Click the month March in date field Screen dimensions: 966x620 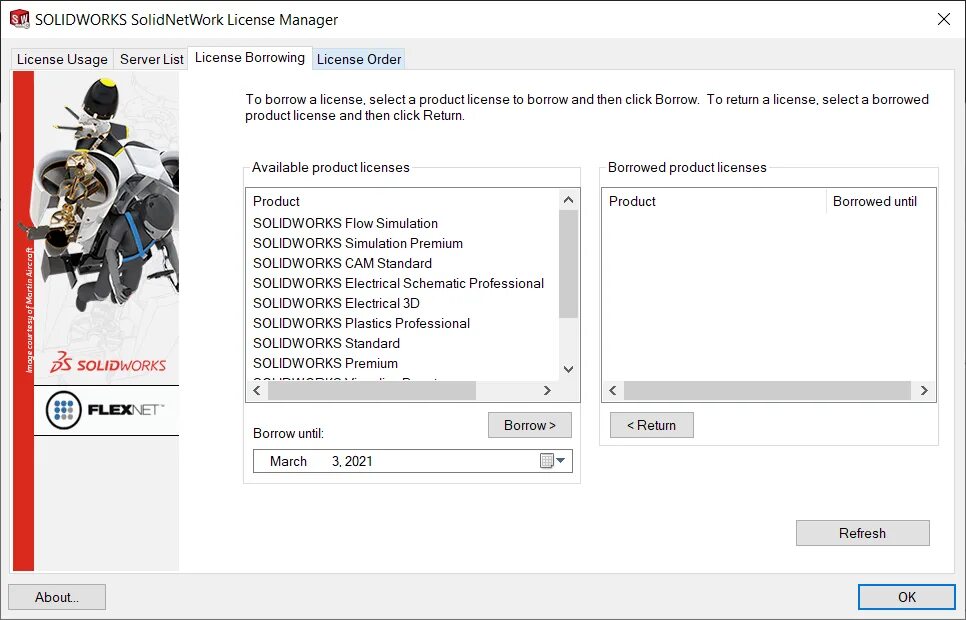(288, 462)
